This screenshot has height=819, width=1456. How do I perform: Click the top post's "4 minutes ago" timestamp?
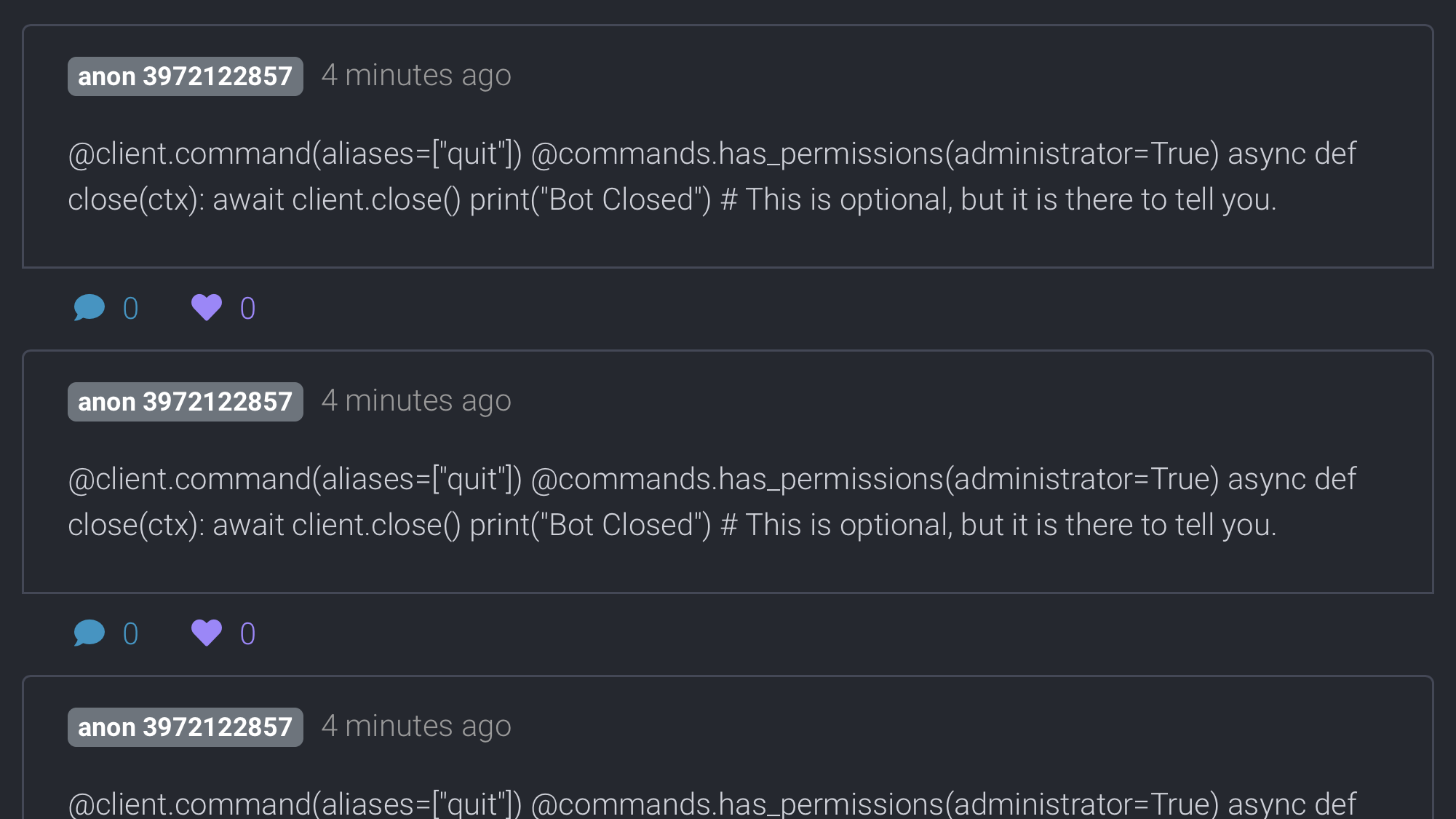(x=416, y=76)
